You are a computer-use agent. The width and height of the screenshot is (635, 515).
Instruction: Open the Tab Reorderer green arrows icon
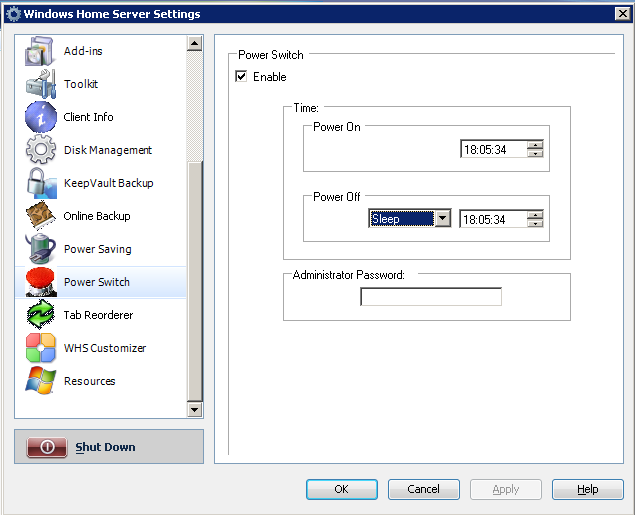(x=40, y=315)
